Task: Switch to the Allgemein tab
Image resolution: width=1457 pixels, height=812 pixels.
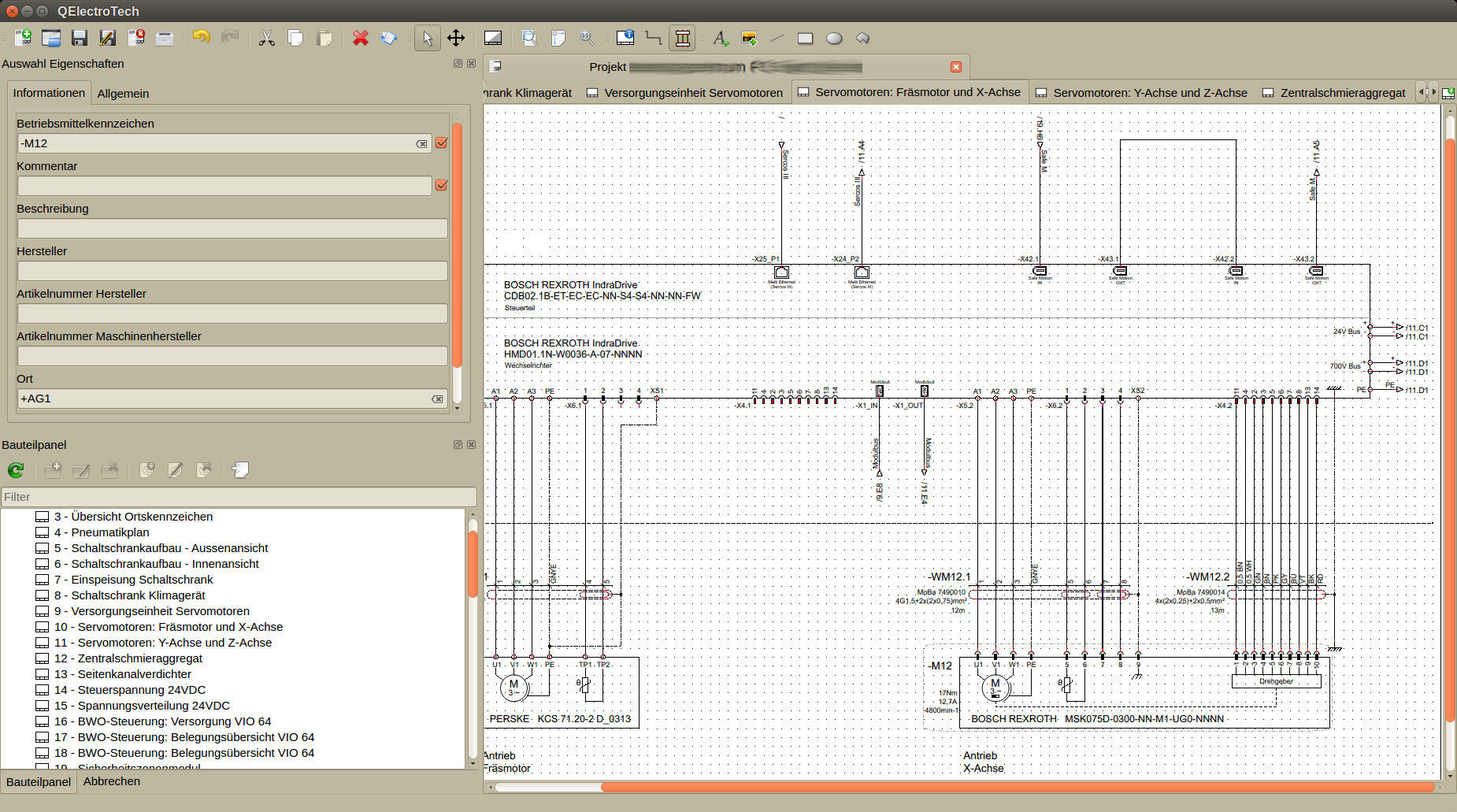Action: 123,94
